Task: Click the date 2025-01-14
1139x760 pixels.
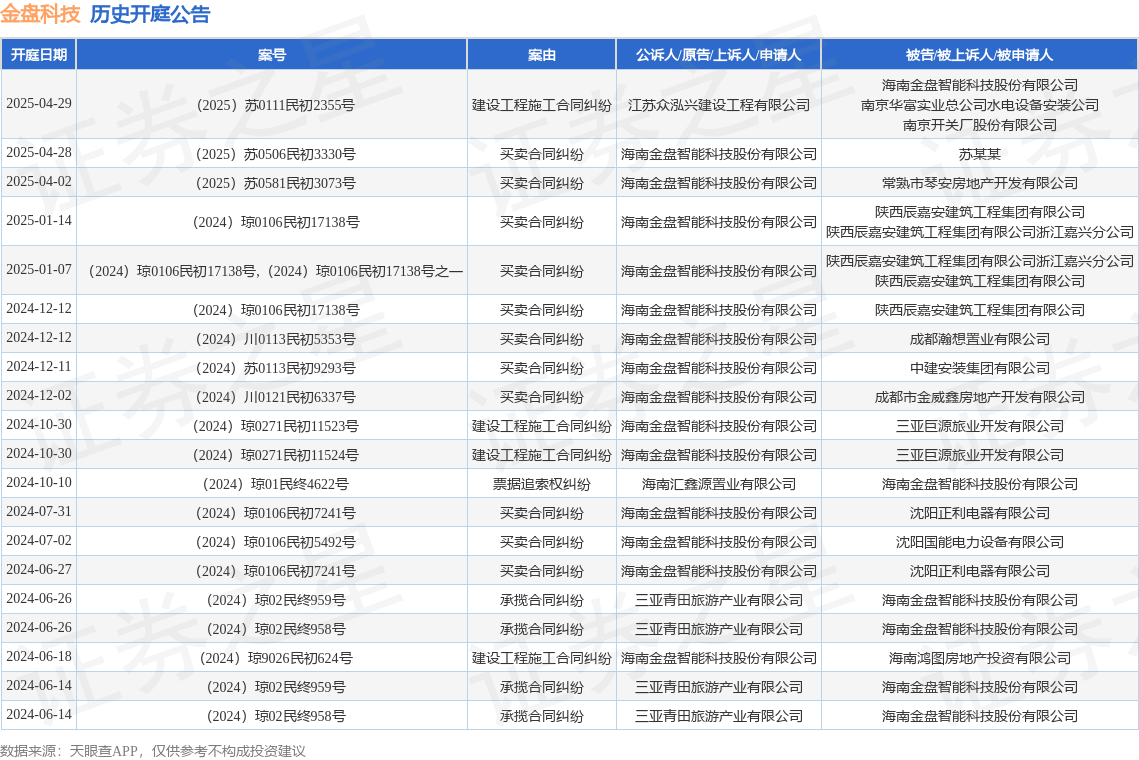Action: [x=39, y=220]
